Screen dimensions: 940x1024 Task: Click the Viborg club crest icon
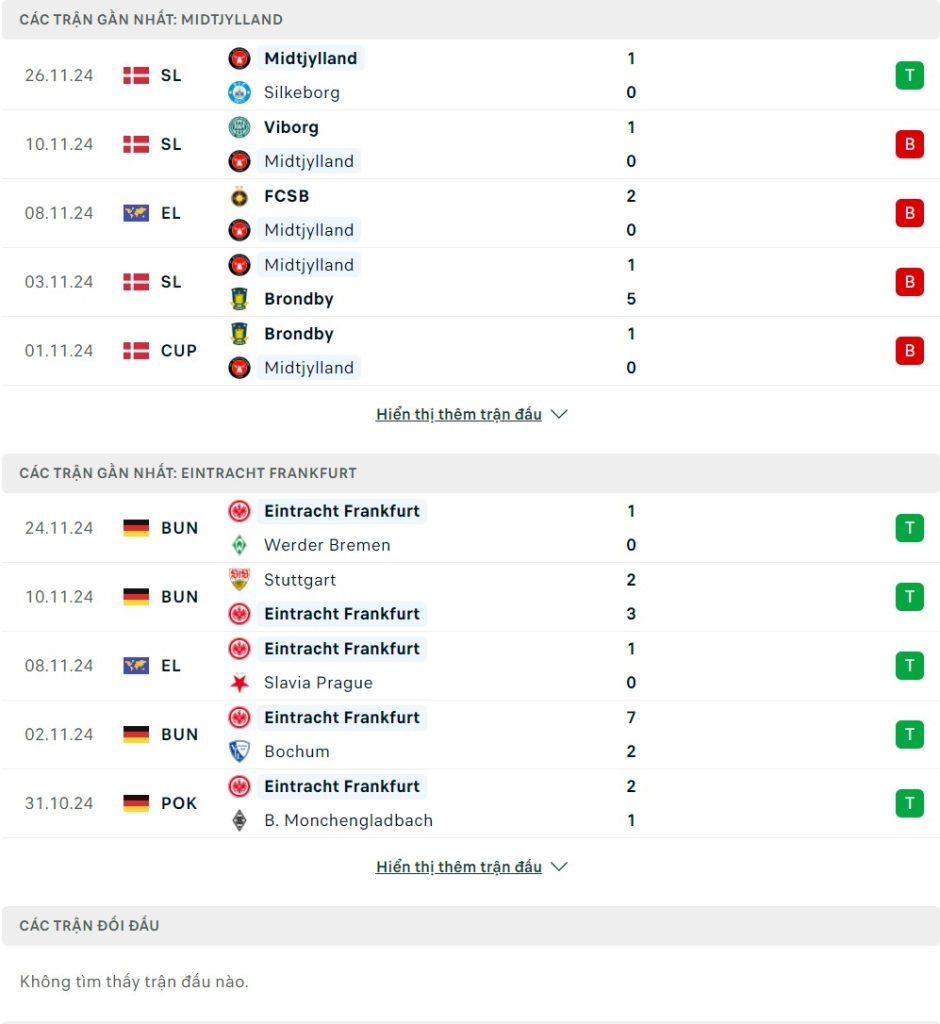(x=239, y=127)
